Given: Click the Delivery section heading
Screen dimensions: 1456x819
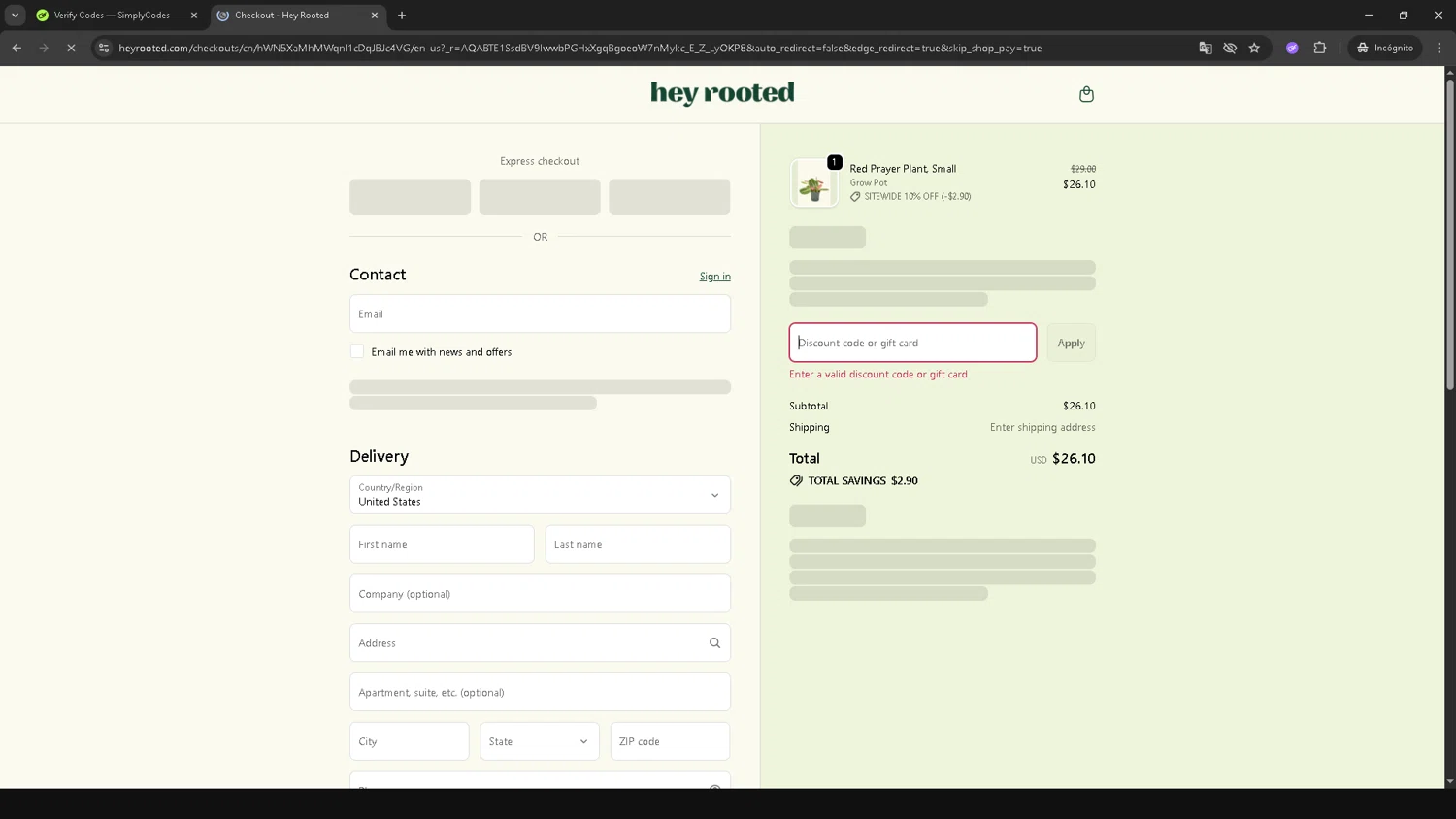Looking at the screenshot, I should click(379, 456).
